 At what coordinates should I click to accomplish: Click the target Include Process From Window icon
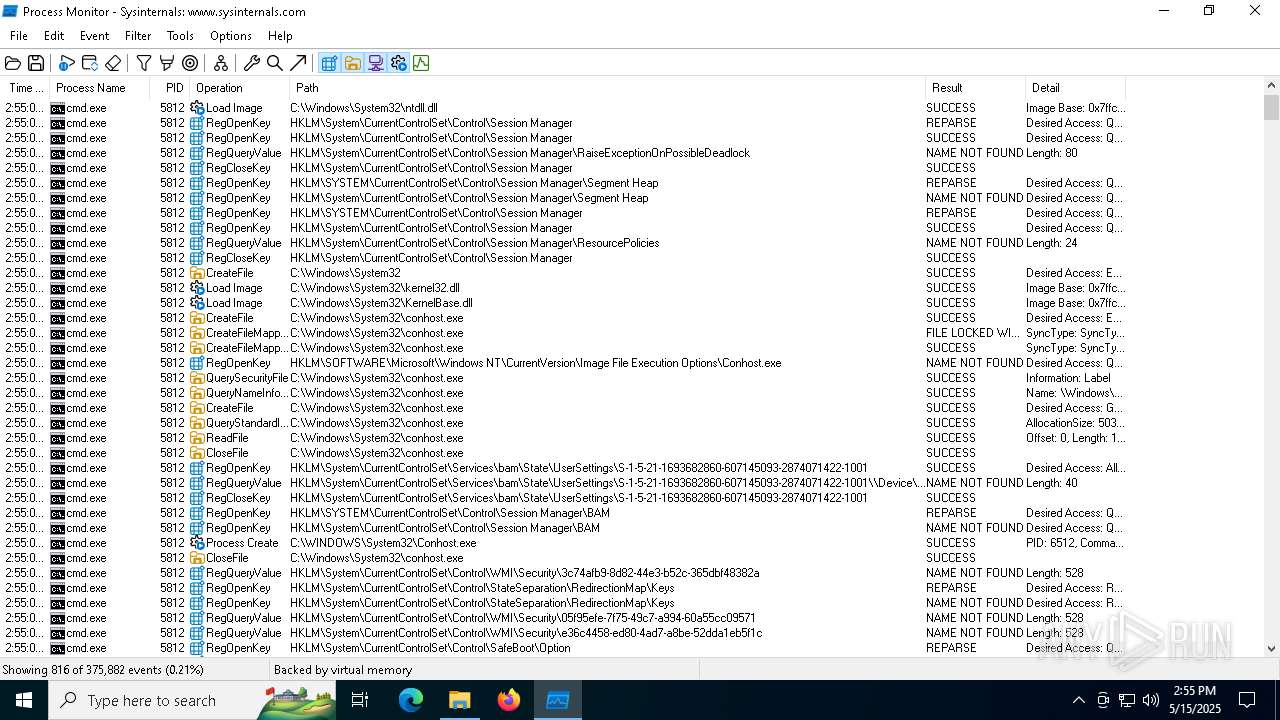(x=190, y=63)
